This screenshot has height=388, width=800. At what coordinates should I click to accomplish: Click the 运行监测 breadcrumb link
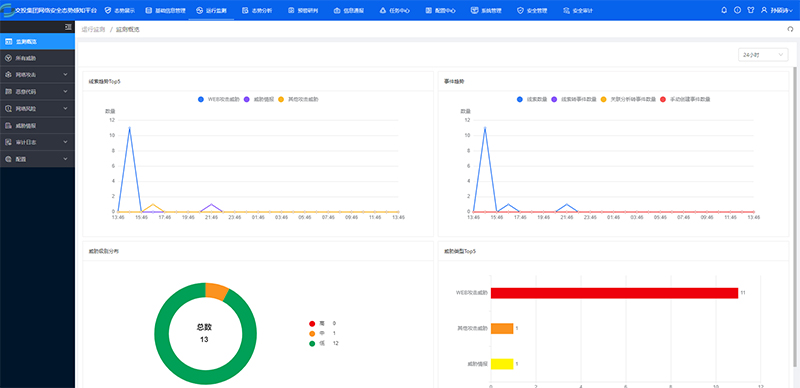point(93,30)
